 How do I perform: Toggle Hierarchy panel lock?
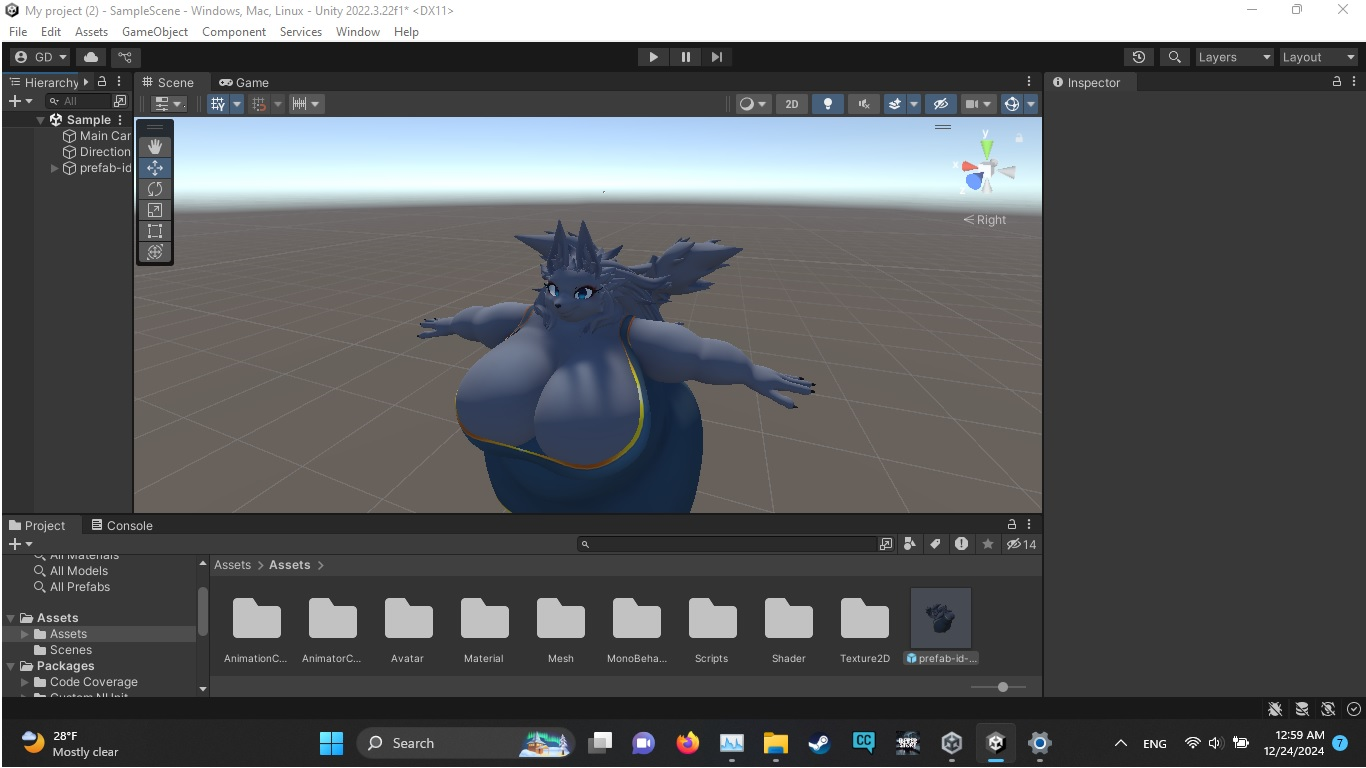(102, 82)
